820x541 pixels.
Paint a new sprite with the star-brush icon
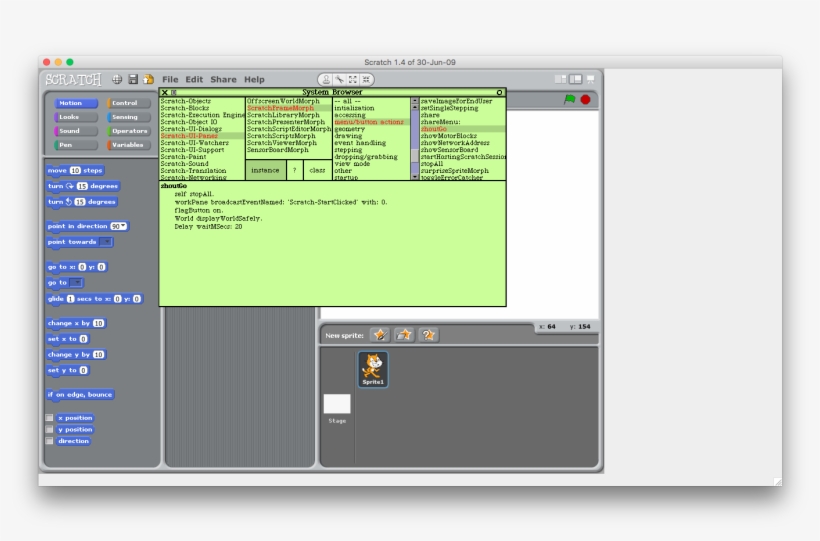[x=380, y=335]
